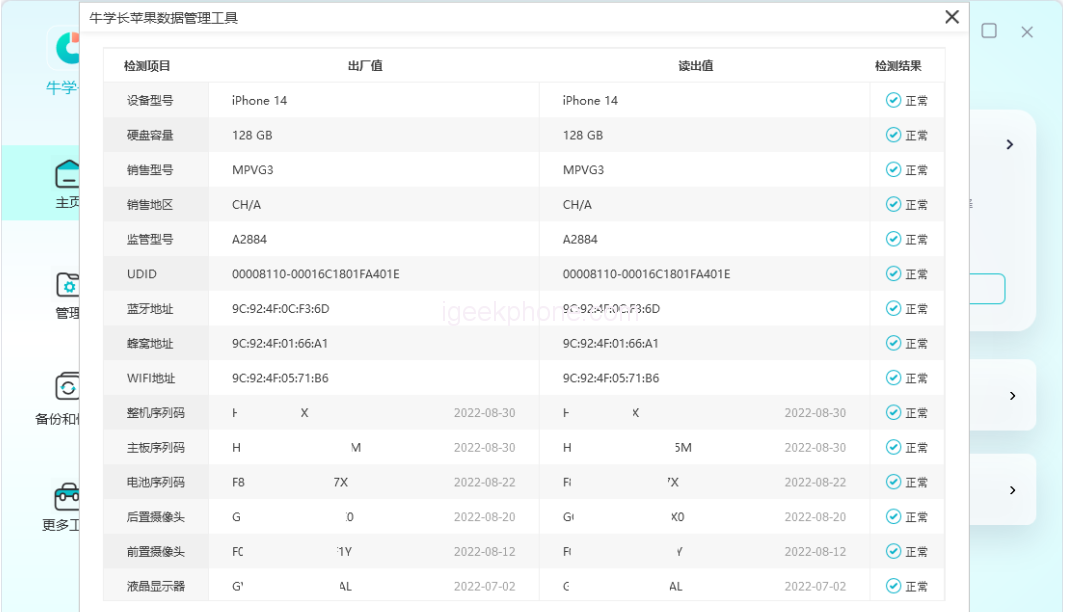Select the factory UDID value text
The height and width of the screenshot is (612, 1067).
(x=315, y=274)
